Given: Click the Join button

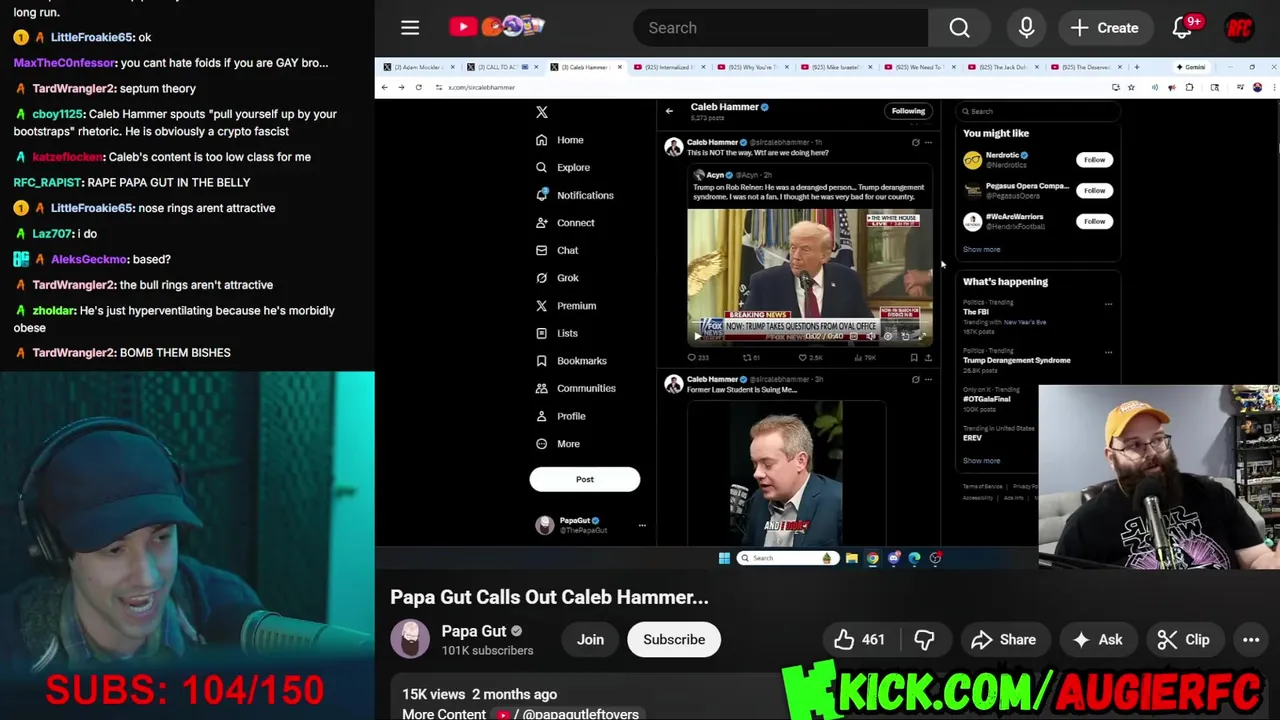Looking at the screenshot, I should point(590,640).
